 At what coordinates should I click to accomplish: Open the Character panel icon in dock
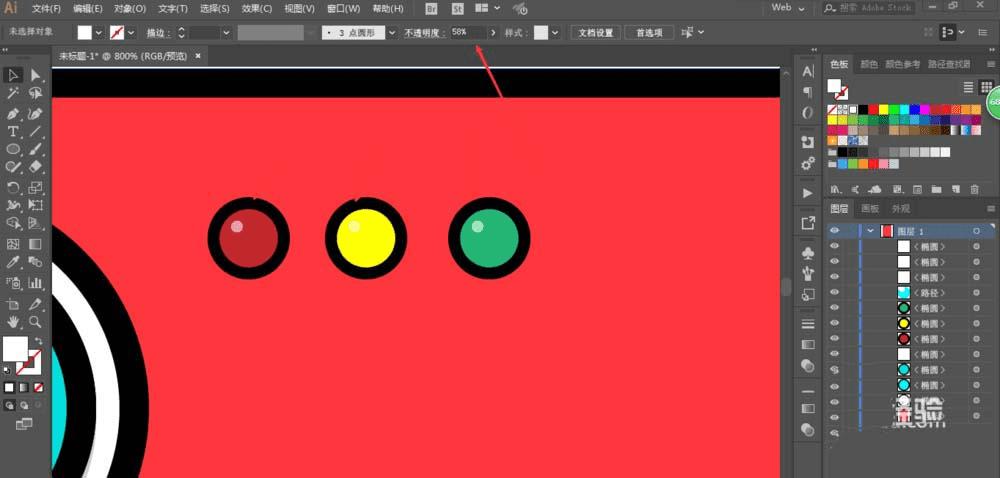click(808, 71)
